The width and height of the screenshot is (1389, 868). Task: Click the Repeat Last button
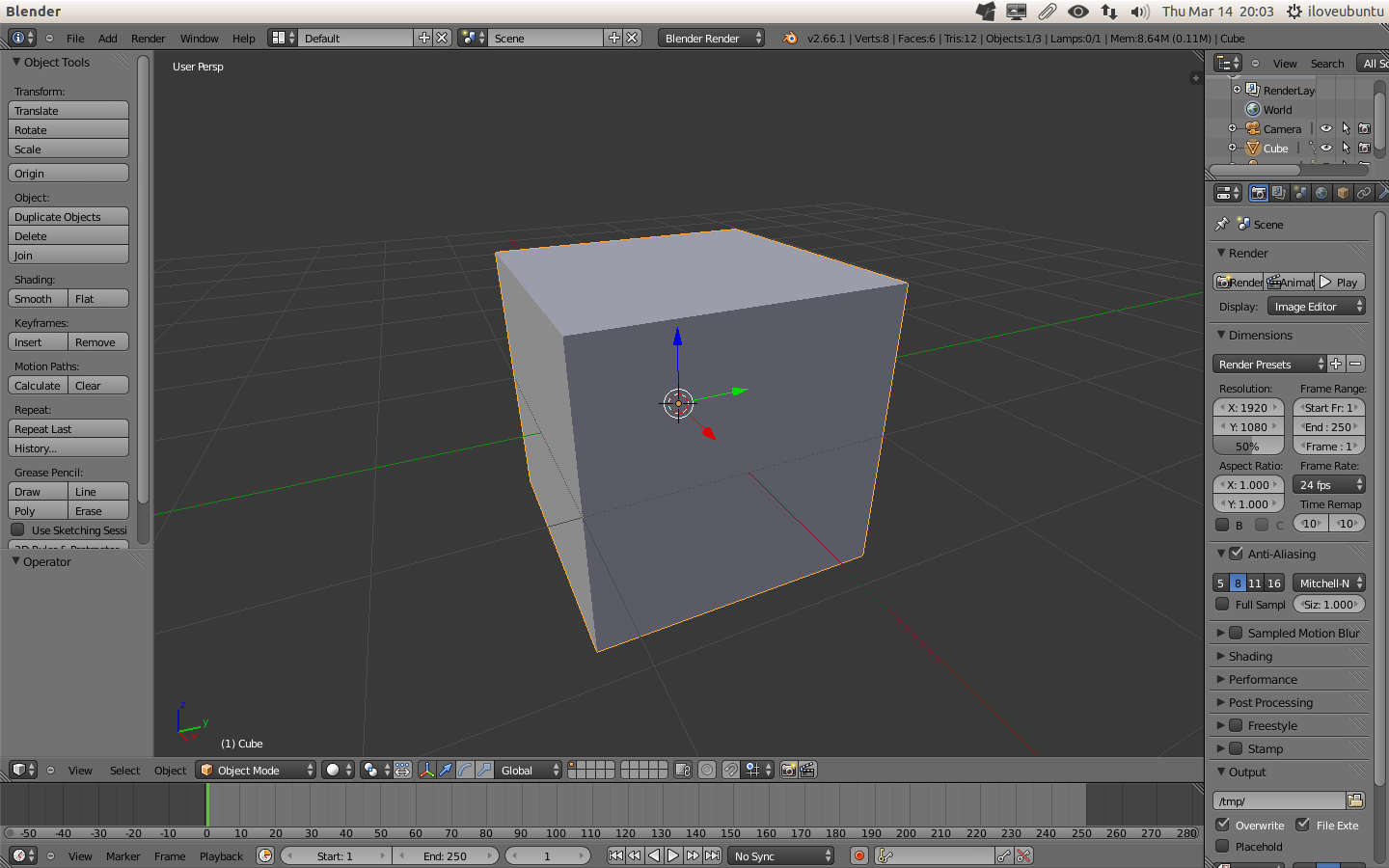[68, 429]
